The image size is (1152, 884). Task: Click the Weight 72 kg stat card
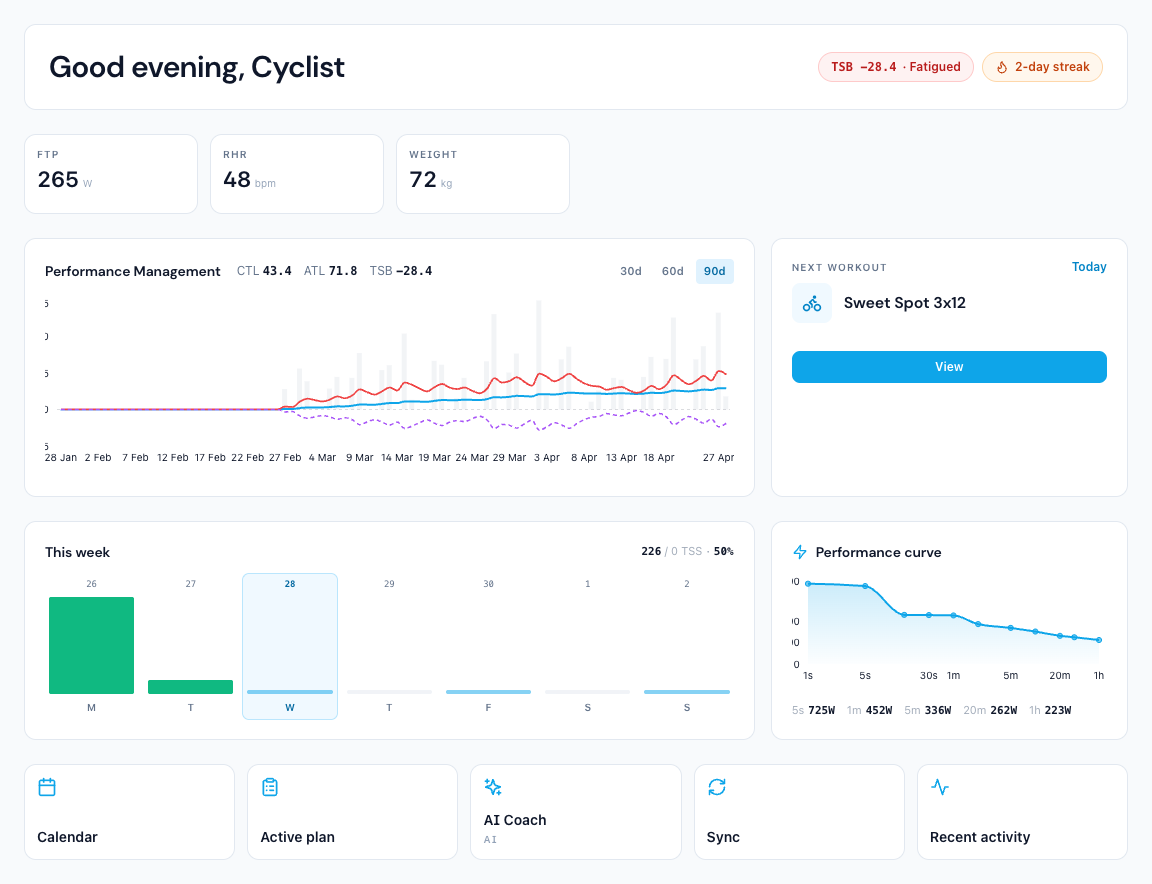483,174
